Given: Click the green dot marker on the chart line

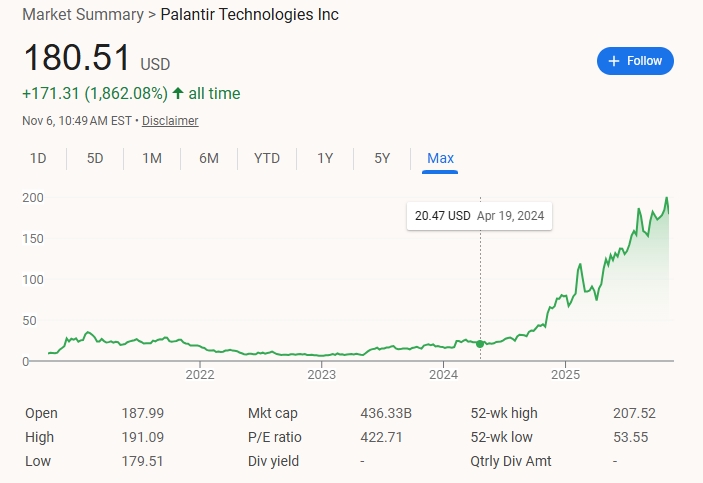Looking at the screenshot, I should [481, 343].
